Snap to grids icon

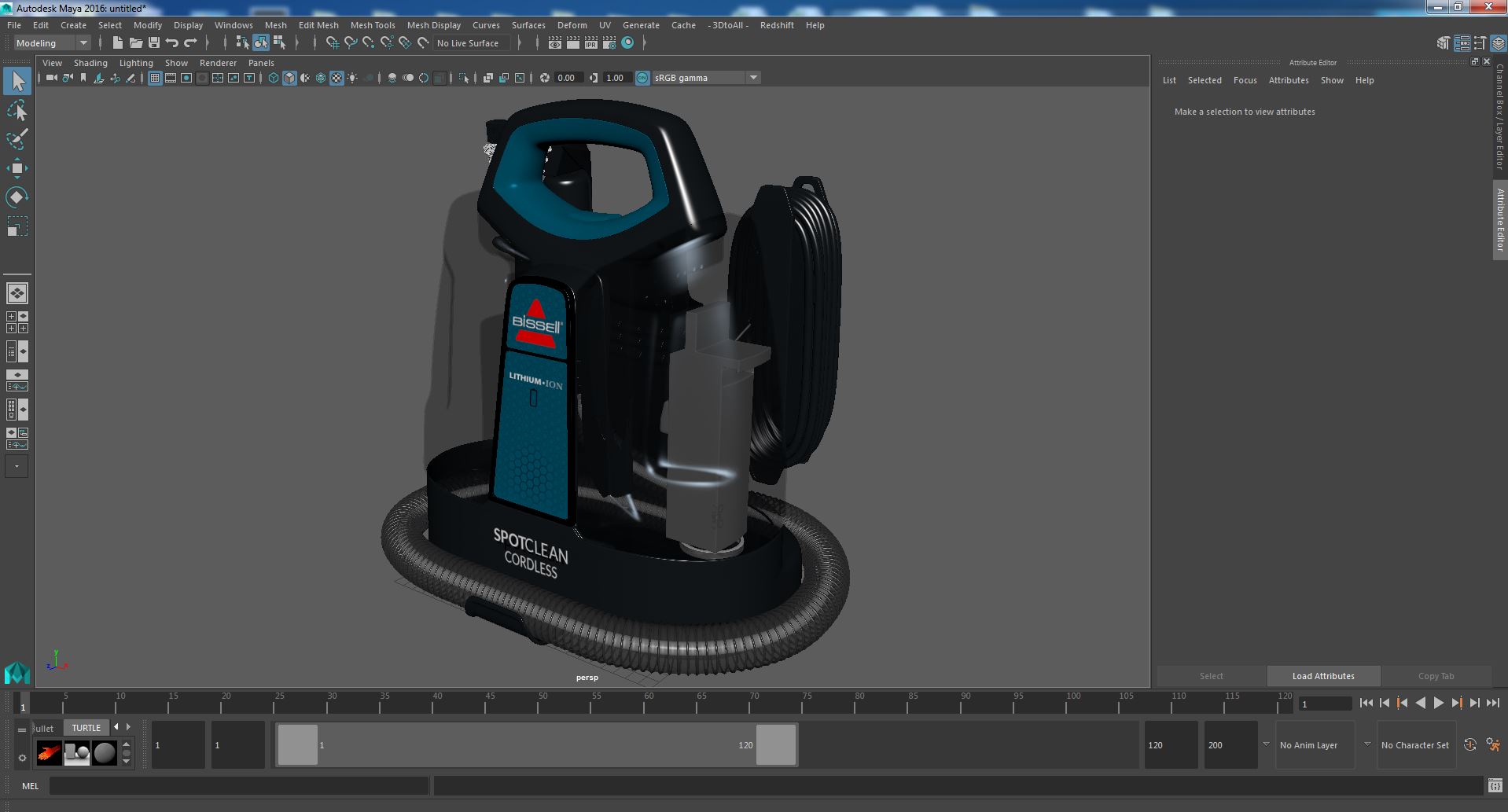tap(332, 43)
